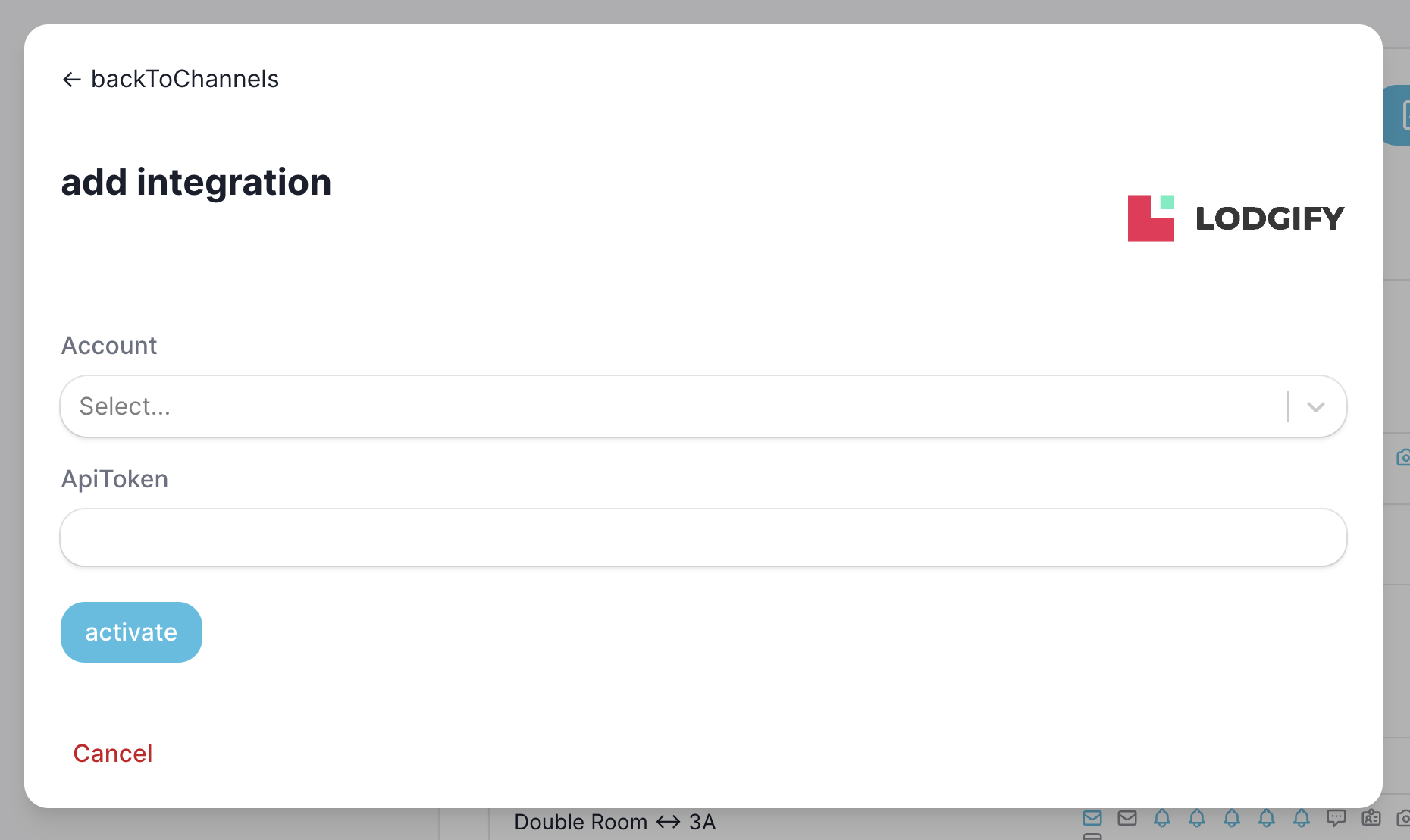Click the middle bell notification icon
This screenshot has height=840, width=1410.
click(1232, 819)
